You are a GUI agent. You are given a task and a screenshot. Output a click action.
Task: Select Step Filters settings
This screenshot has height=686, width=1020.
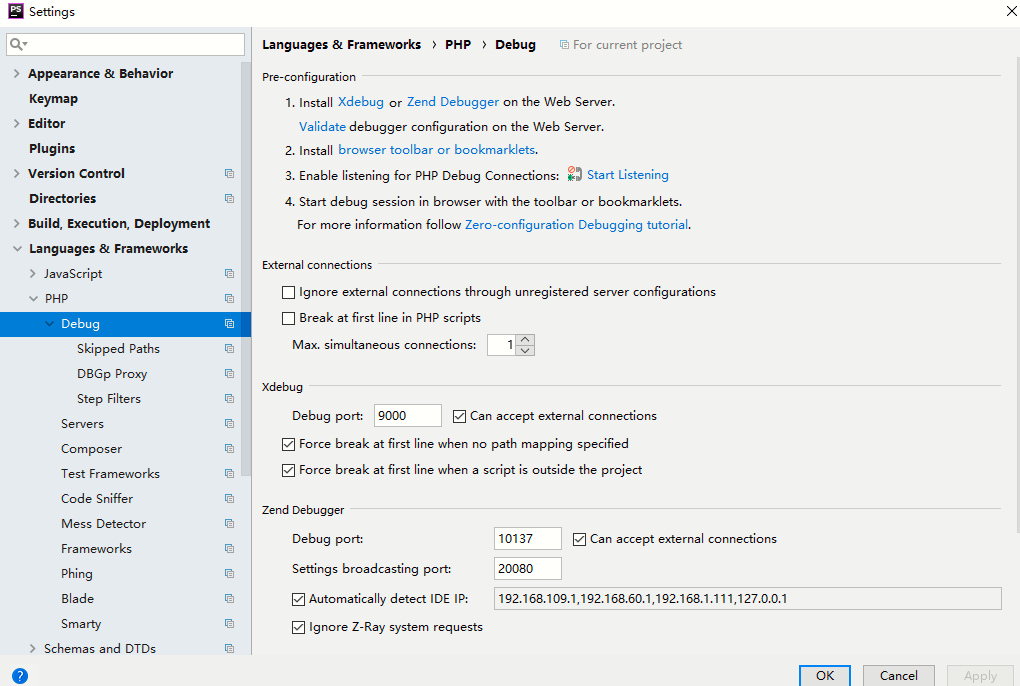point(109,399)
